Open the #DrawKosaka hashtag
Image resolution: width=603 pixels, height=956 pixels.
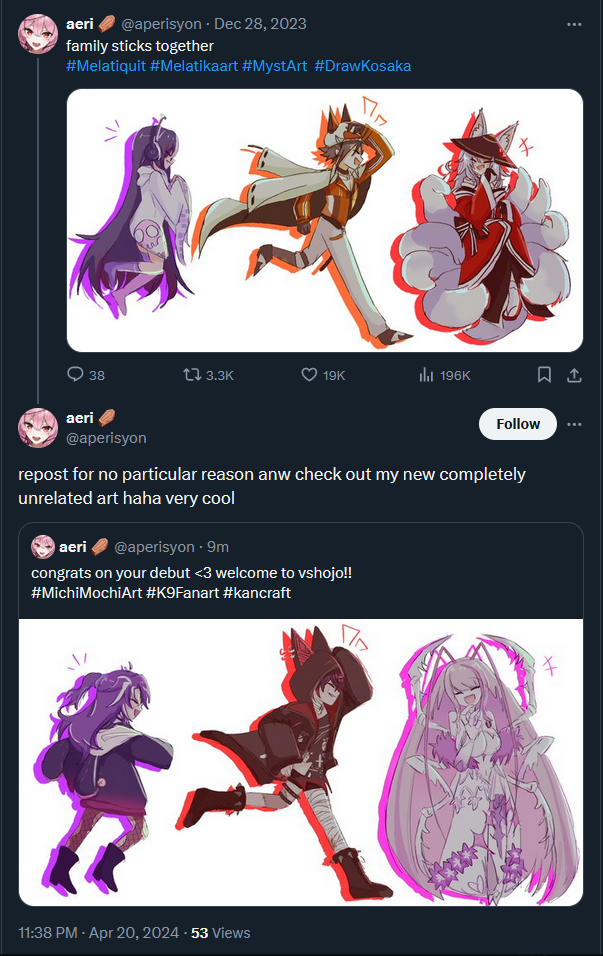(x=363, y=66)
